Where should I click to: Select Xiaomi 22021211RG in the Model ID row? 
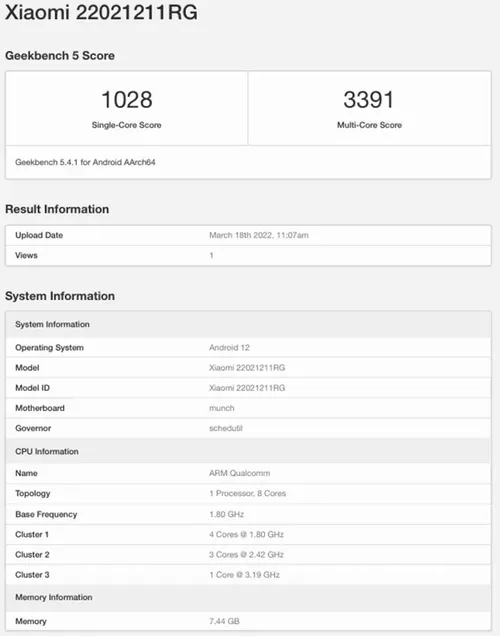(247, 388)
